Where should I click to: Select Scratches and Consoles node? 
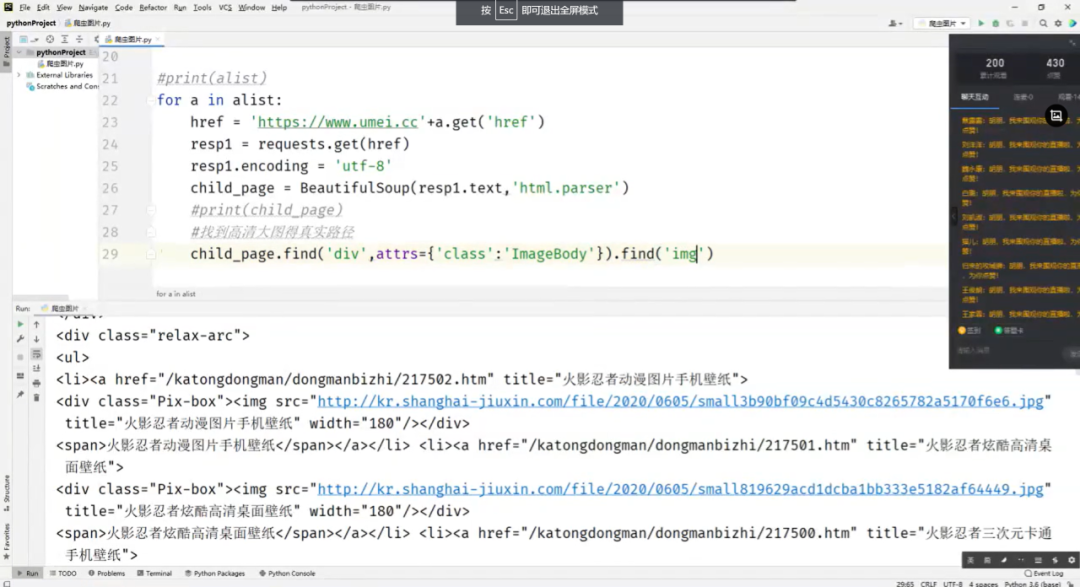click(x=63, y=87)
